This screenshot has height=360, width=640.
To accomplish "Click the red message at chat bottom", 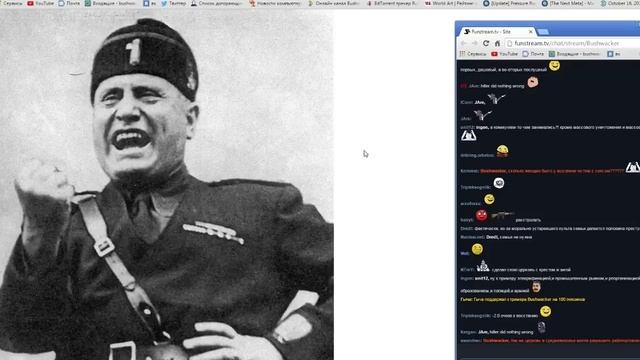I will click(561, 340).
